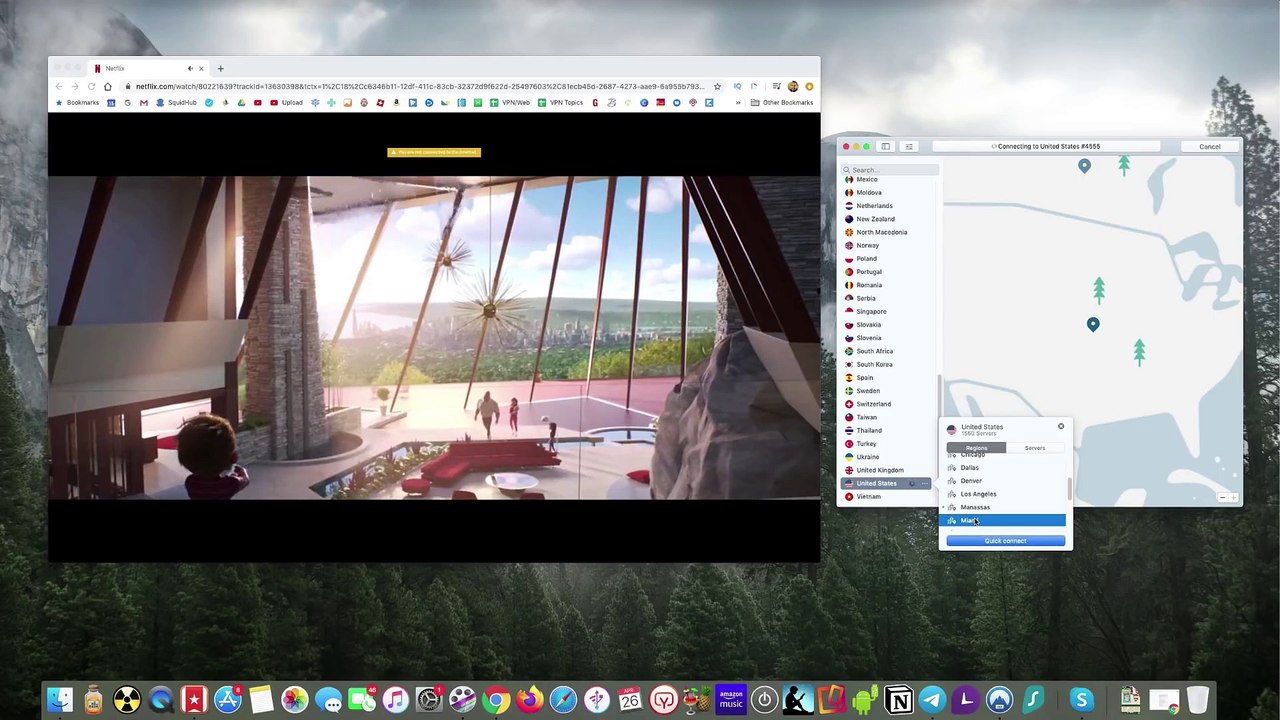Close the Netflix browser tab
Screen dimensions: 1280x720
(x=201, y=69)
